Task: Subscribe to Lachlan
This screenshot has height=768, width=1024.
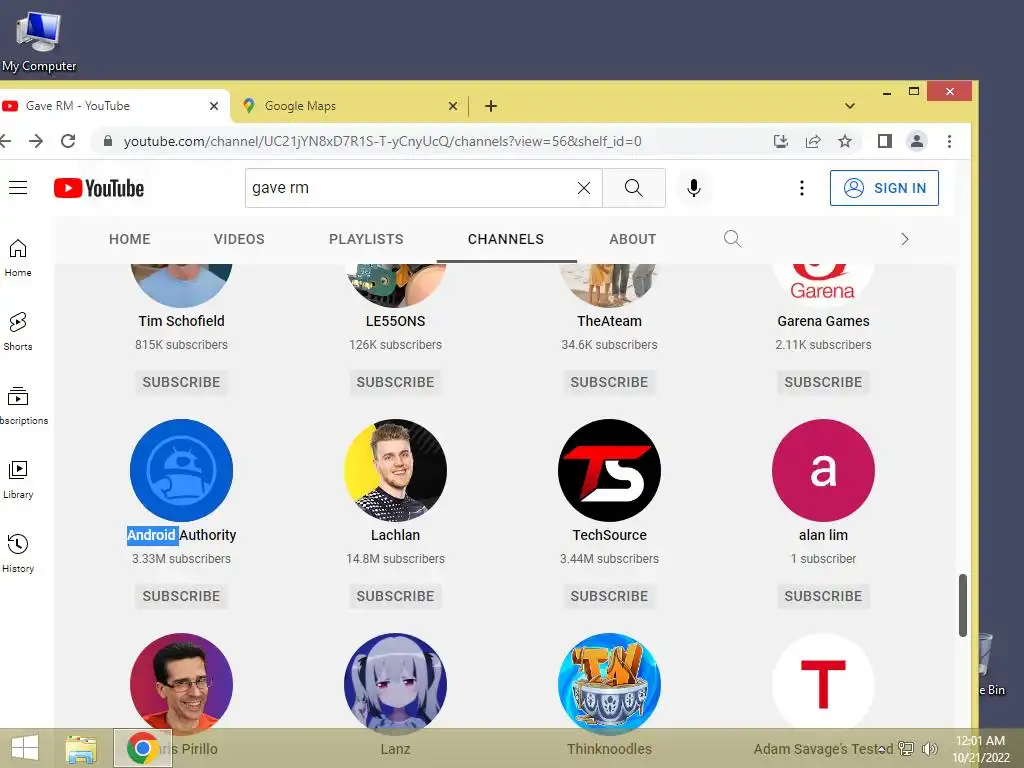Action: point(395,596)
